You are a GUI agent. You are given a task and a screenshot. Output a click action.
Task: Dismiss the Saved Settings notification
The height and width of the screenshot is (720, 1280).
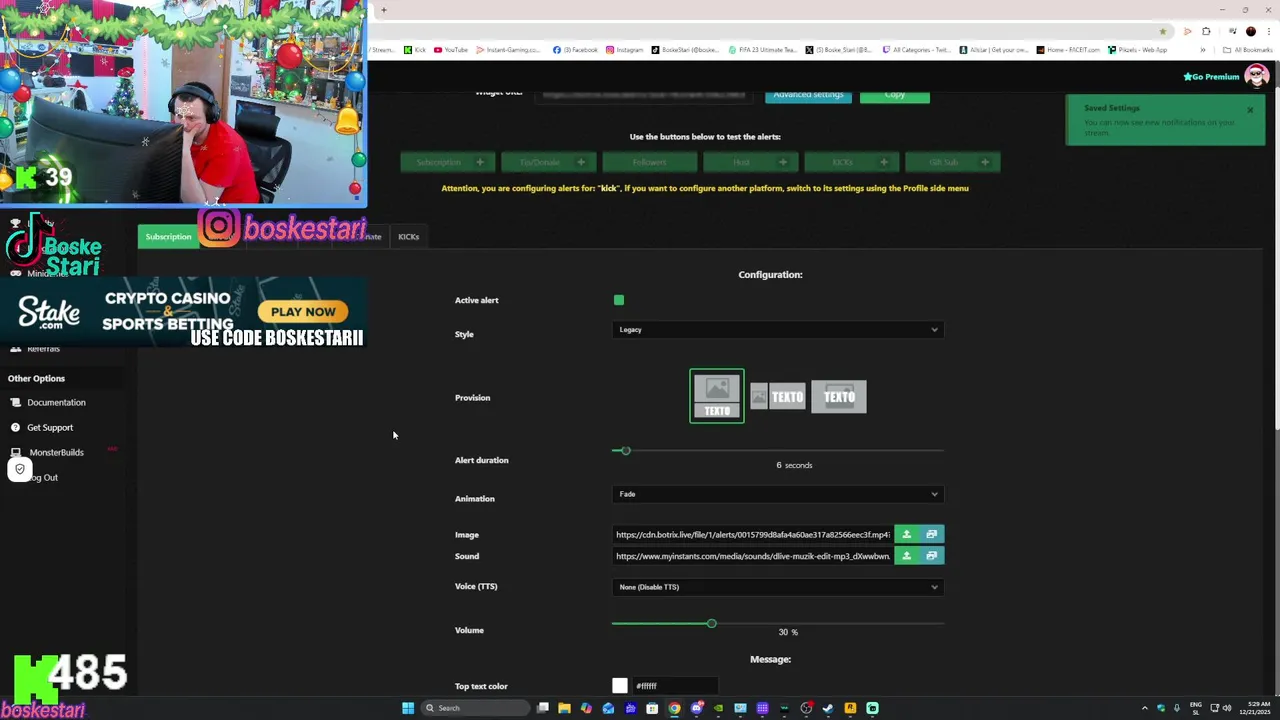coord(1250,110)
